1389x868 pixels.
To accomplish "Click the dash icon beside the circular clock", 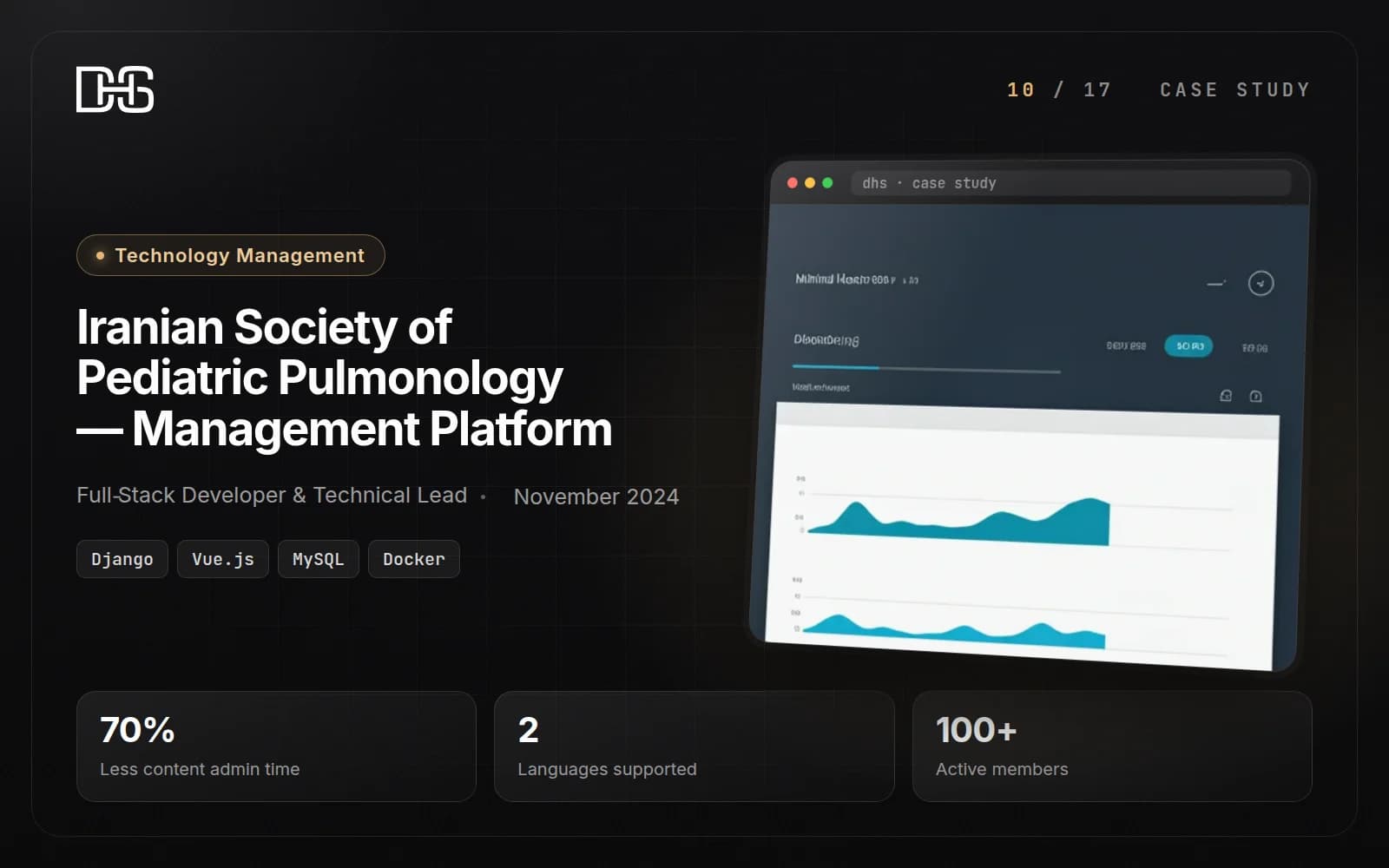I will pos(1216,283).
